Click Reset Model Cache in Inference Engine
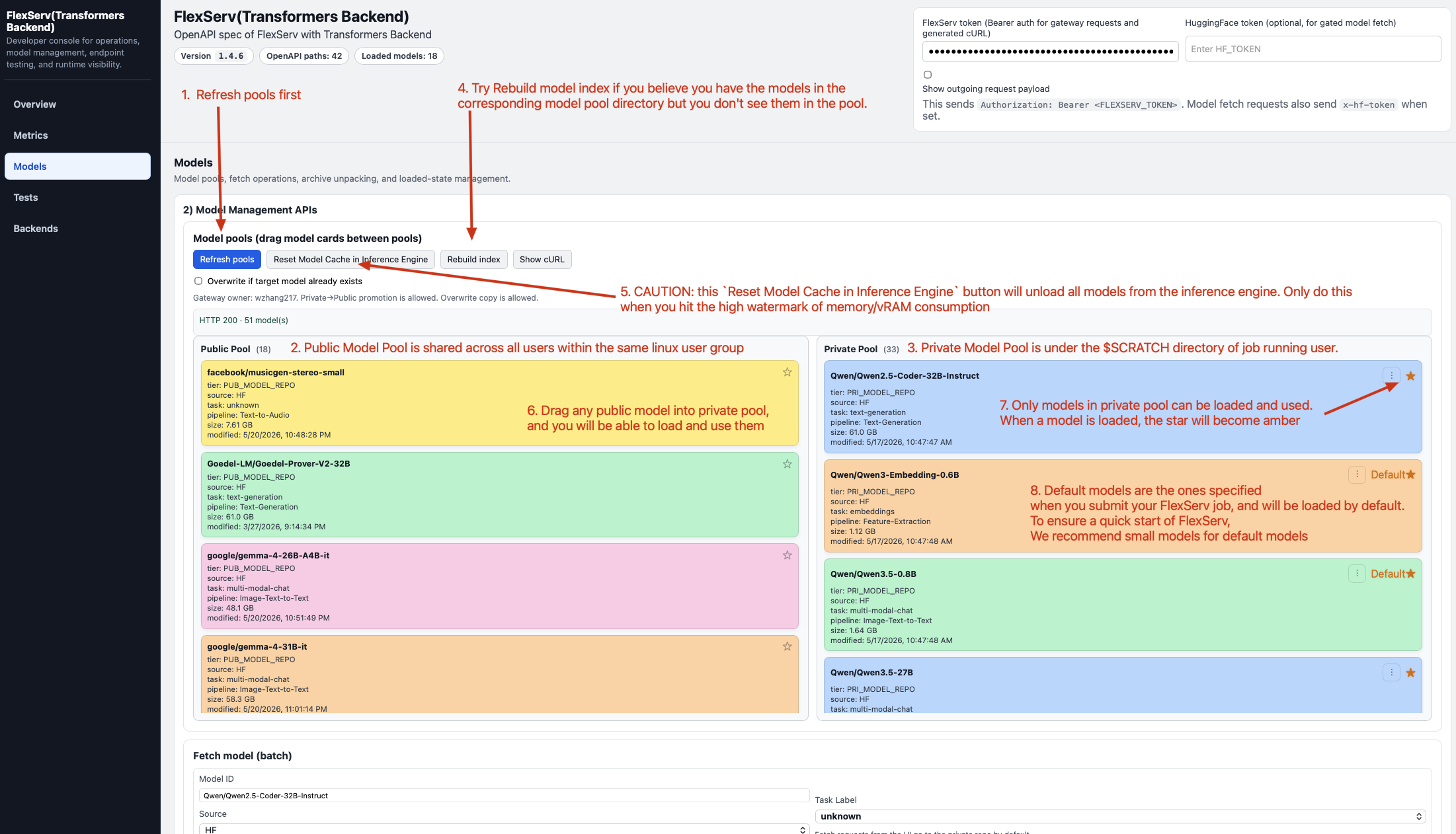 click(x=350, y=260)
